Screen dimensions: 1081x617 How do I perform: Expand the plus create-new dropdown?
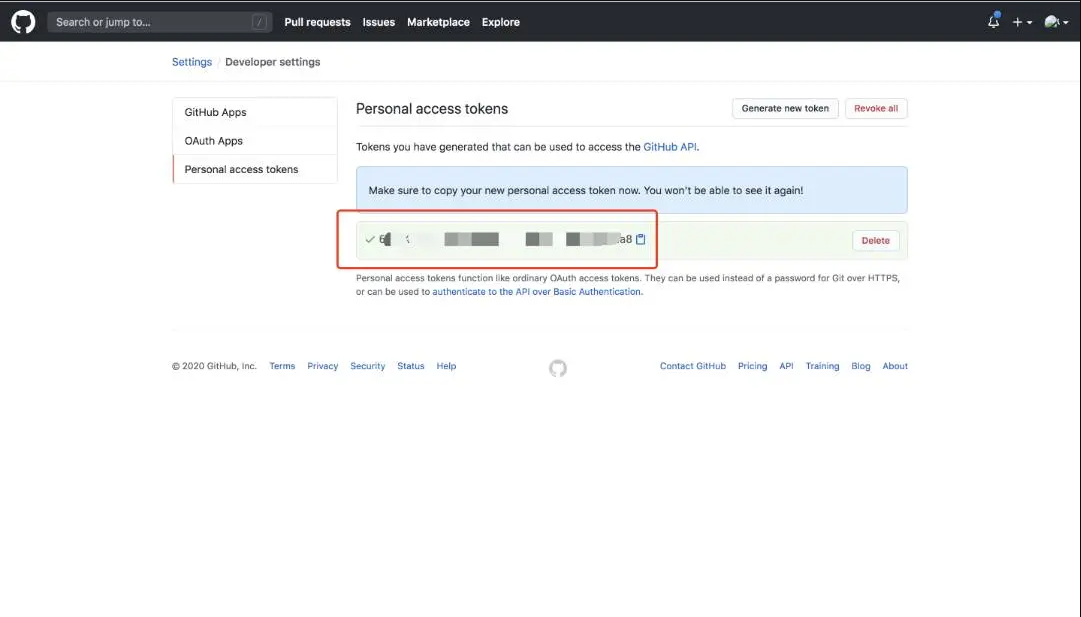[x=1021, y=22]
